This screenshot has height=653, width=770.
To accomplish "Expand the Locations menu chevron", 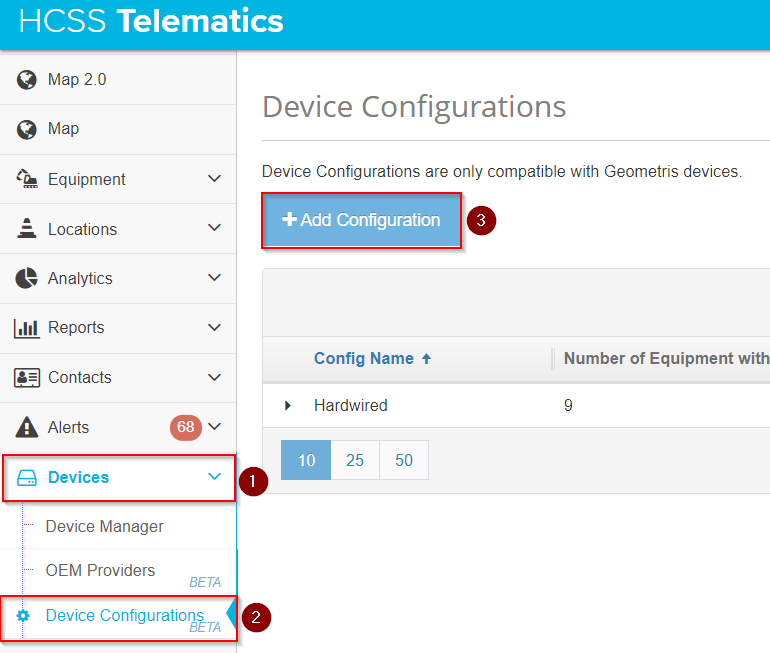I will pyautogui.click(x=214, y=228).
